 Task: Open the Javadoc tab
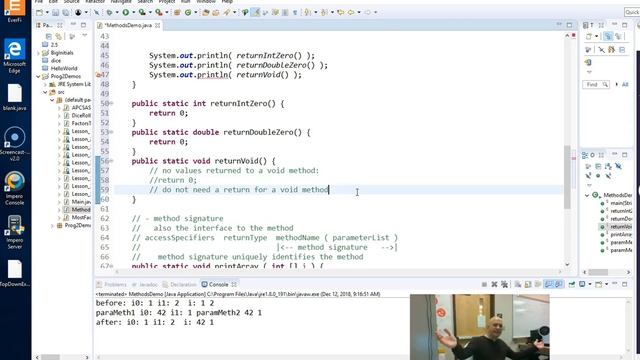point(145,284)
